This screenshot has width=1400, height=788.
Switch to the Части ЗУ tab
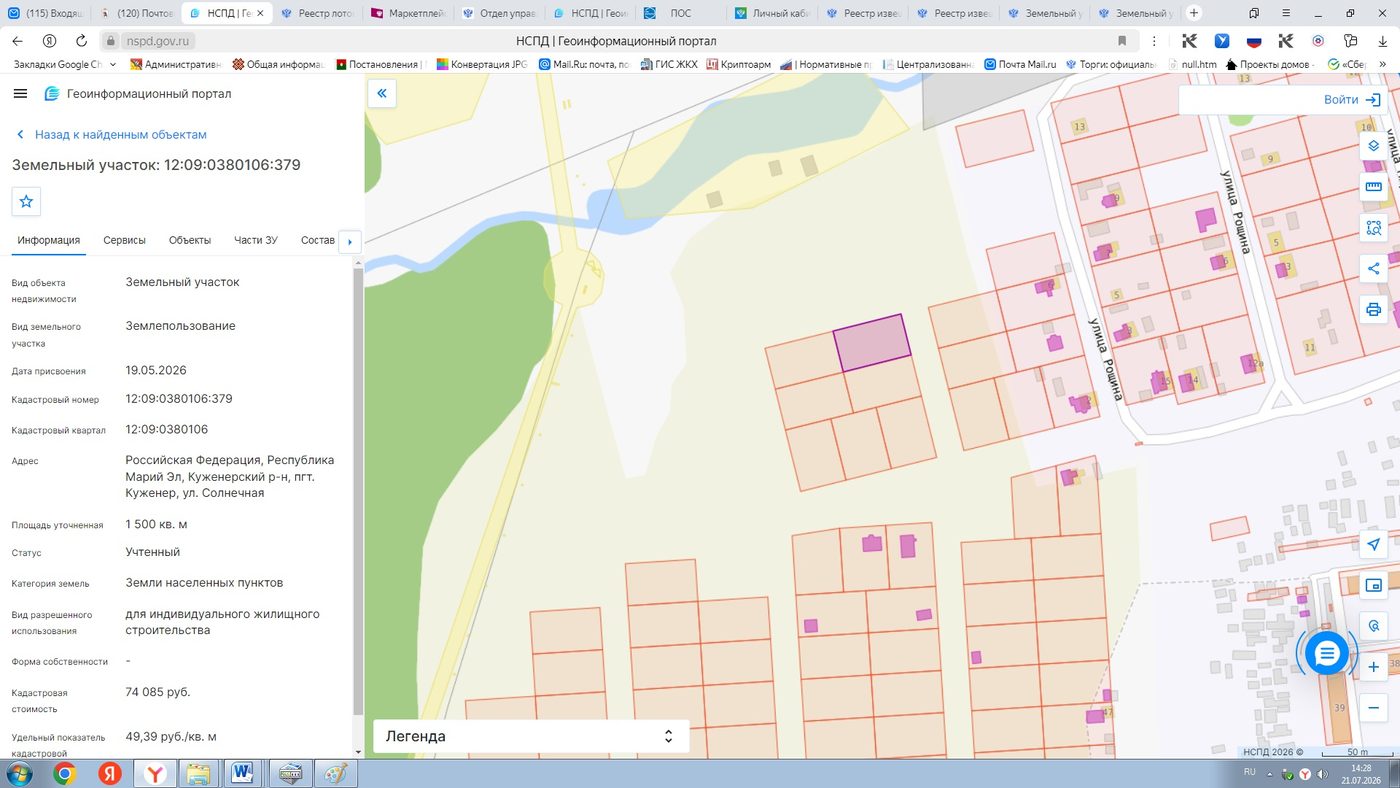pyautogui.click(x=256, y=240)
